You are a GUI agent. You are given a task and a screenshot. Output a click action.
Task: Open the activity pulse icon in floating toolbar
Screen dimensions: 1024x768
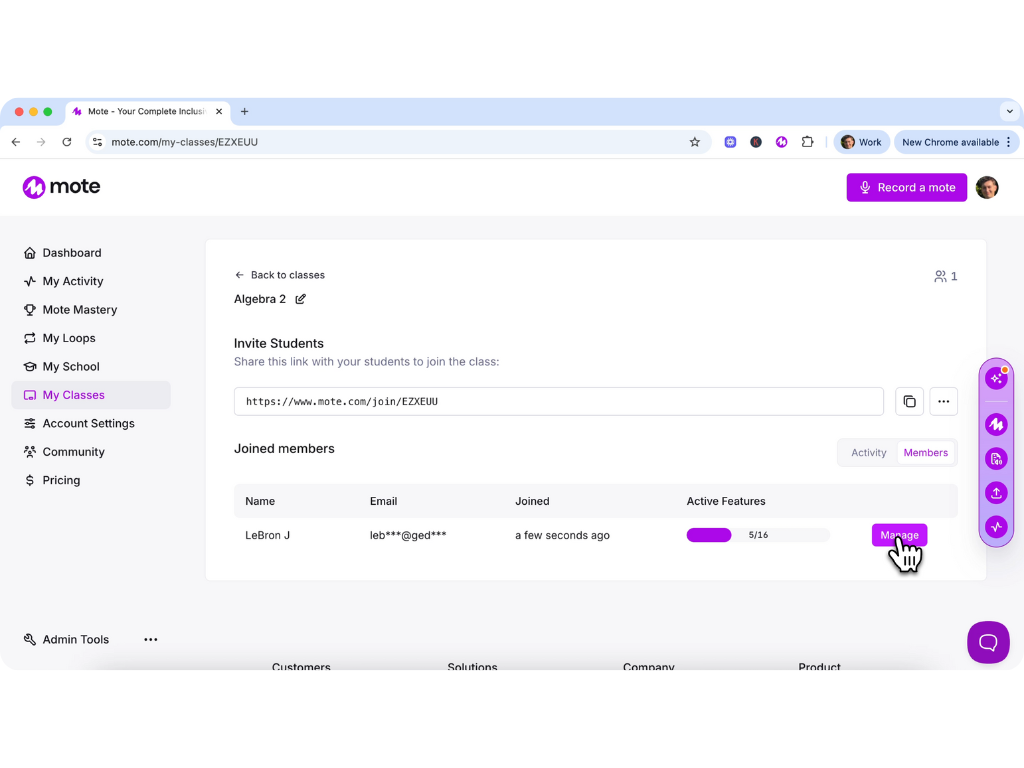click(x=996, y=526)
